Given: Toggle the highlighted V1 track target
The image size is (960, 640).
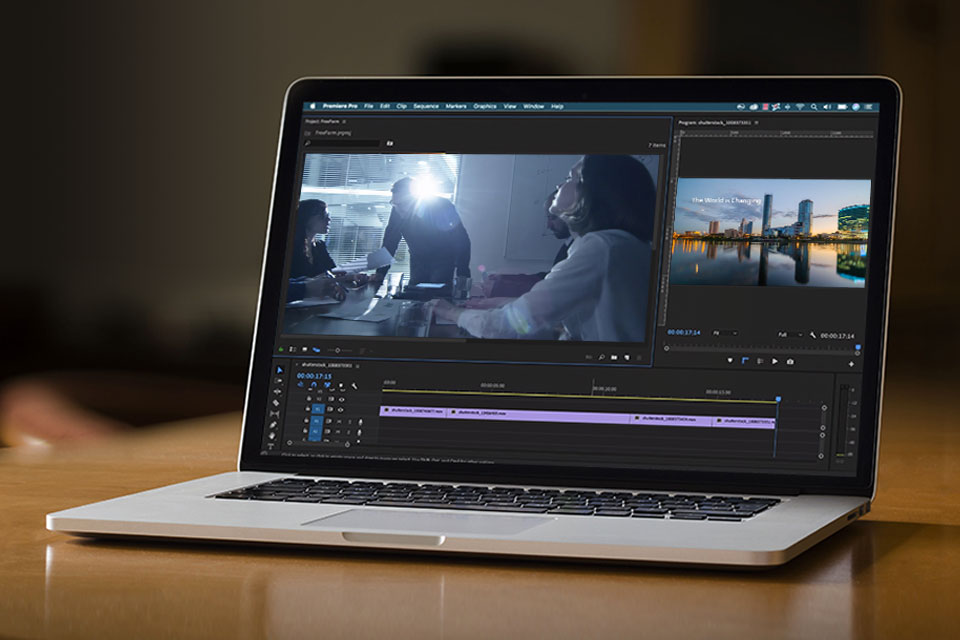Looking at the screenshot, I should tap(317, 409).
